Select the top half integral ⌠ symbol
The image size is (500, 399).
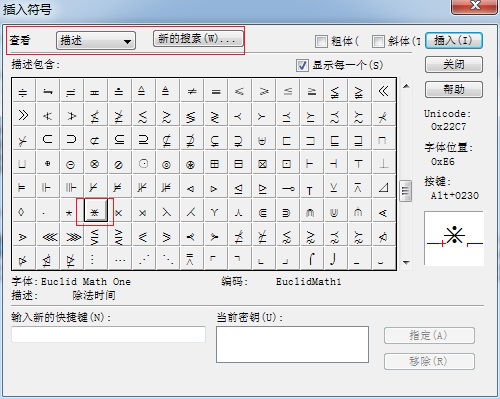click(x=311, y=258)
